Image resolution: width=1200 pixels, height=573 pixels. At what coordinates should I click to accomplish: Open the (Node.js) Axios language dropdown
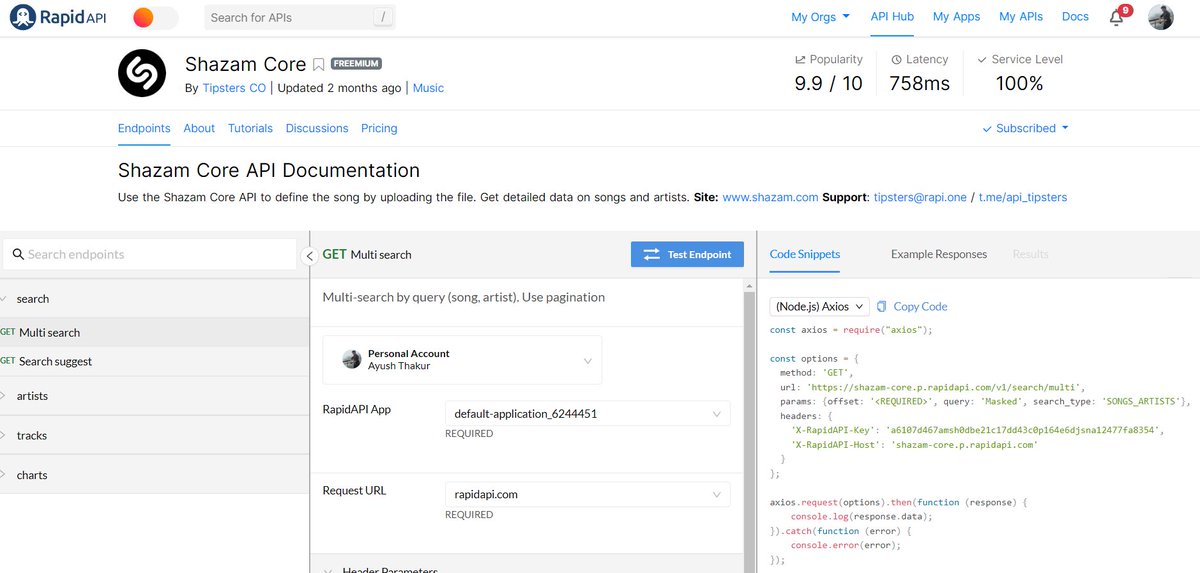coord(819,306)
